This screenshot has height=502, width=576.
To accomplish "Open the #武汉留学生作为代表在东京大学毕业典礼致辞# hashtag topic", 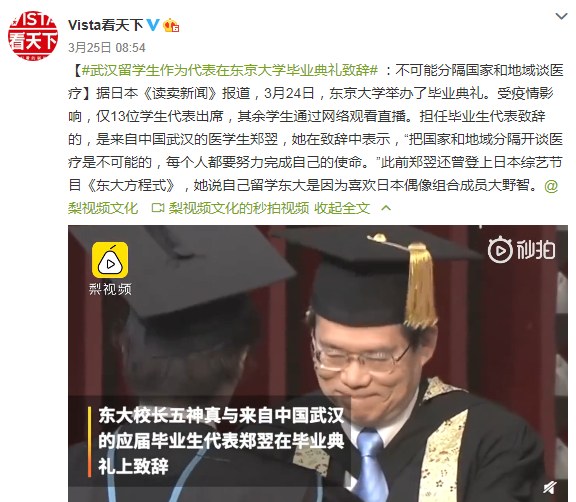I will pyautogui.click(x=230, y=70).
